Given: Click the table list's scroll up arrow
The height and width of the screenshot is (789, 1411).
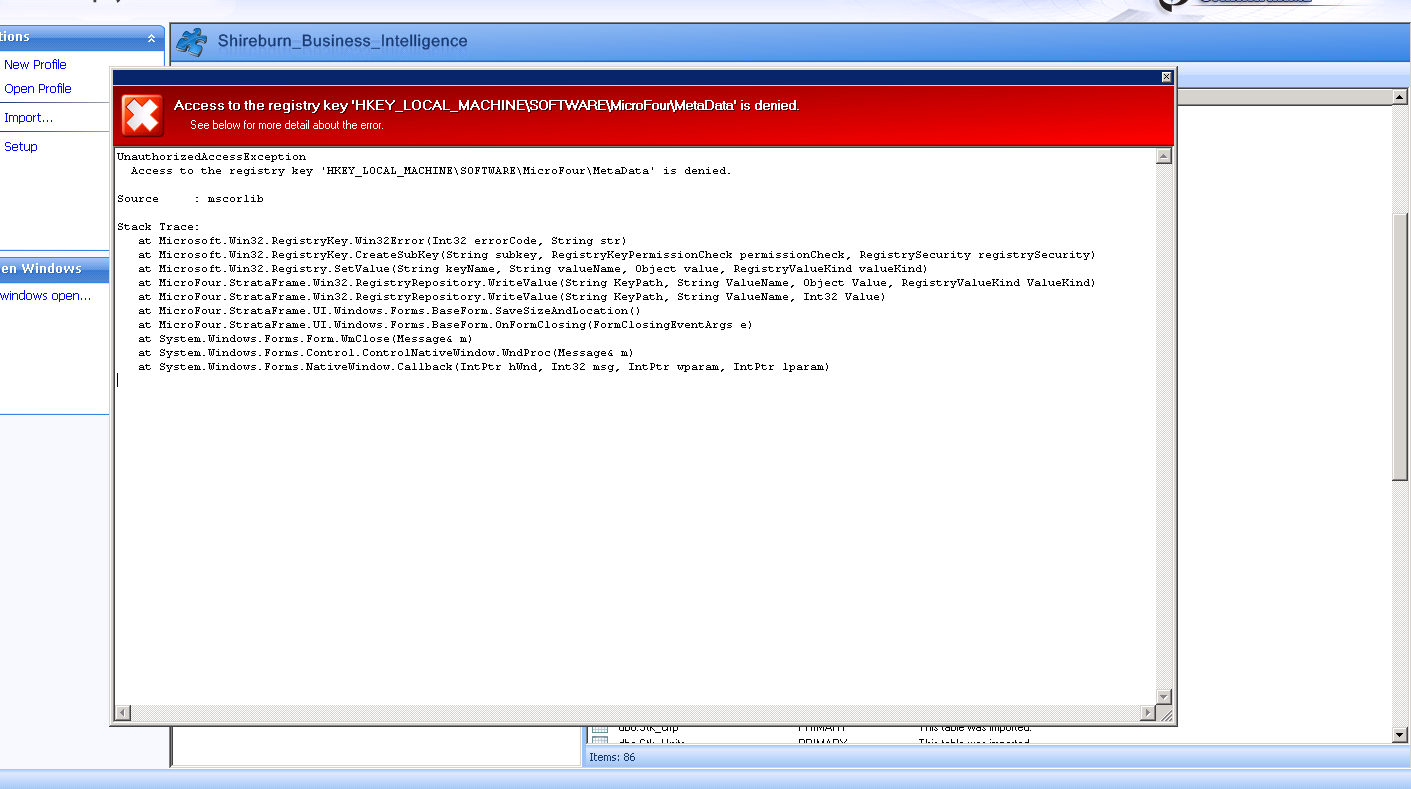Looking at the screenshot, I should click(1400, 97).
